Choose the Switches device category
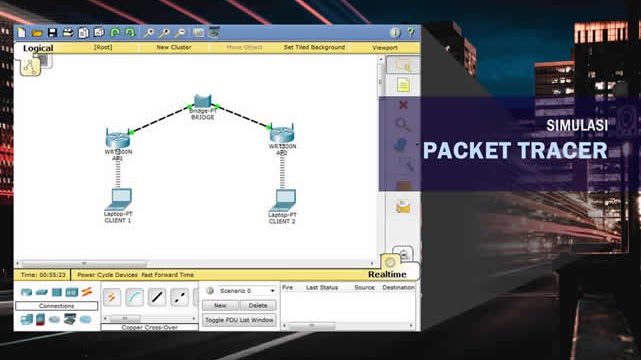Viewport: 641px width, 360px height. [x=42, y=292]
